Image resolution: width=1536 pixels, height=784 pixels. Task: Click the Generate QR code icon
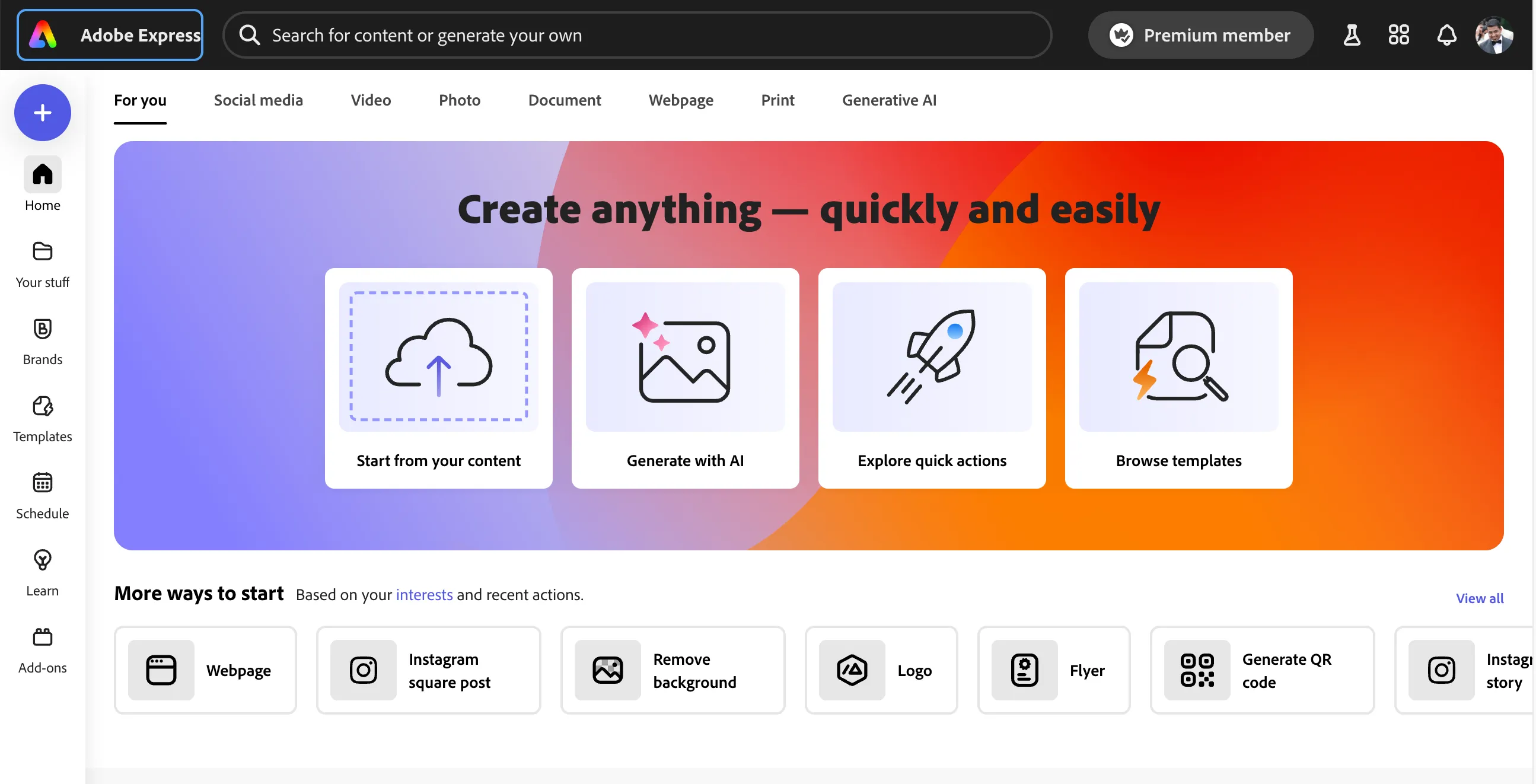(1197, 670)
